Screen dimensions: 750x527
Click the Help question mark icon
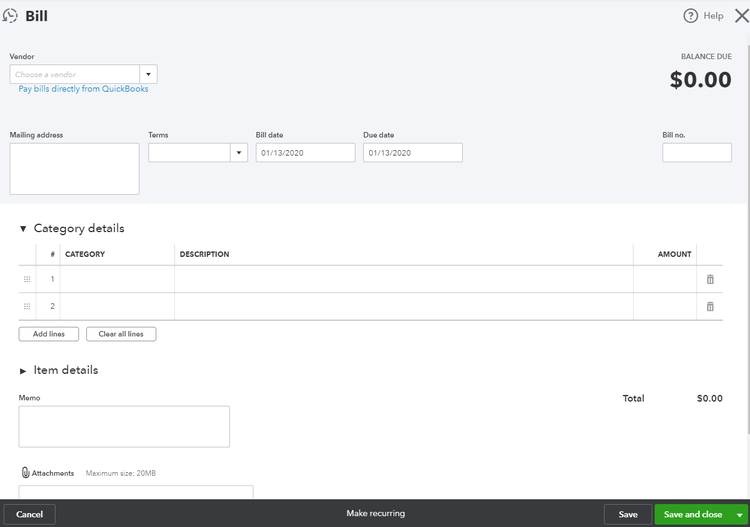[690, 16]
